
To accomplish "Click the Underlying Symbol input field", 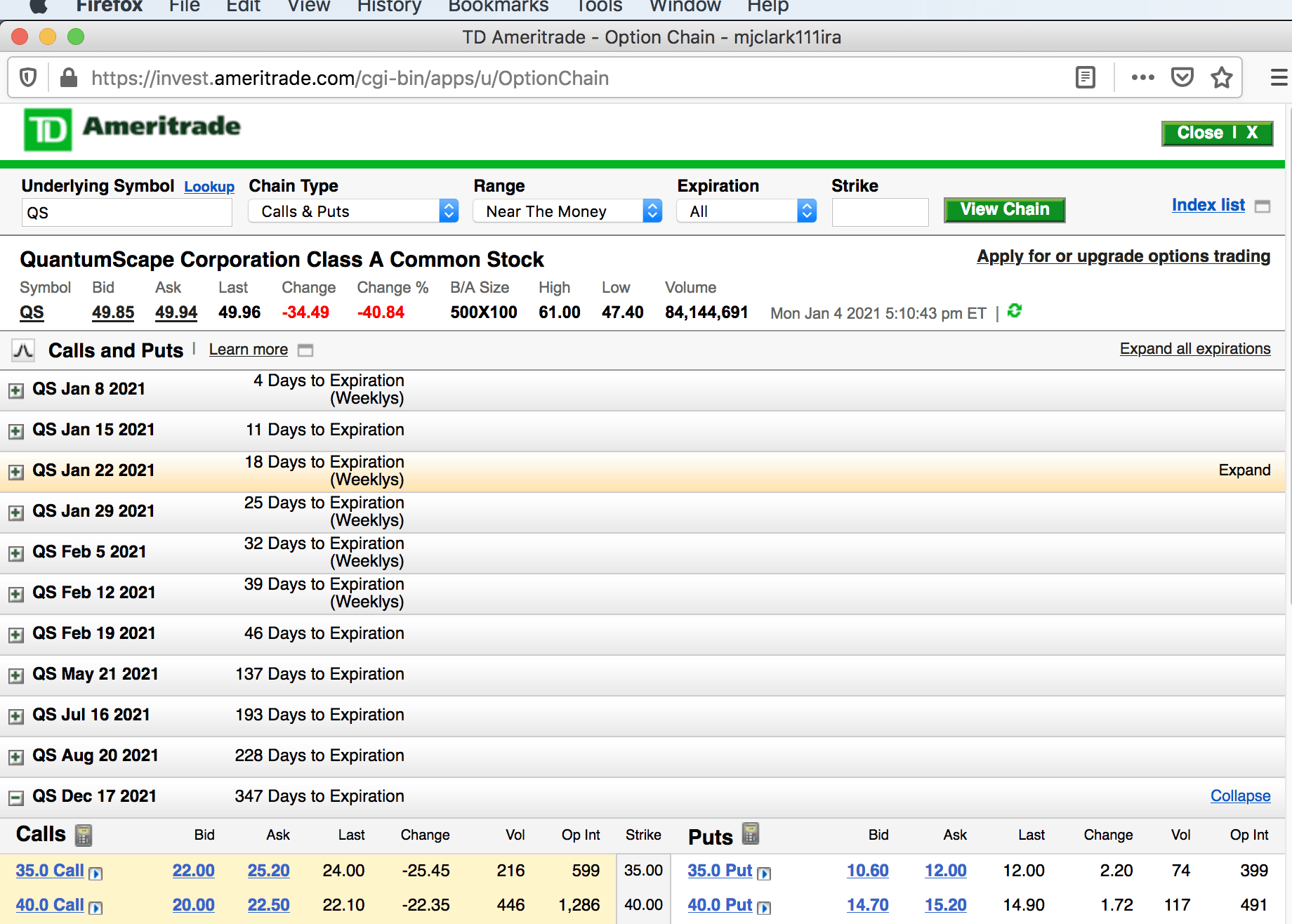I will tap(127, 212).
